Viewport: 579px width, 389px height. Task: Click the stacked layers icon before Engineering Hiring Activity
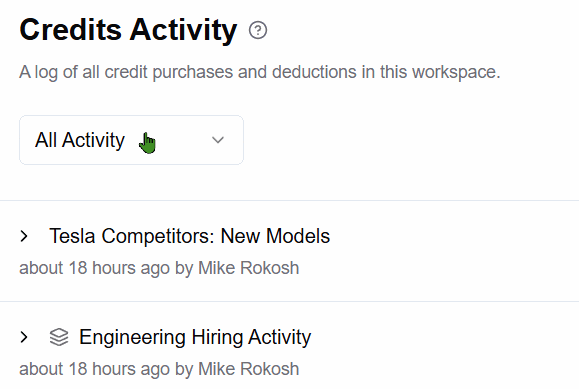tap(59, 337)
